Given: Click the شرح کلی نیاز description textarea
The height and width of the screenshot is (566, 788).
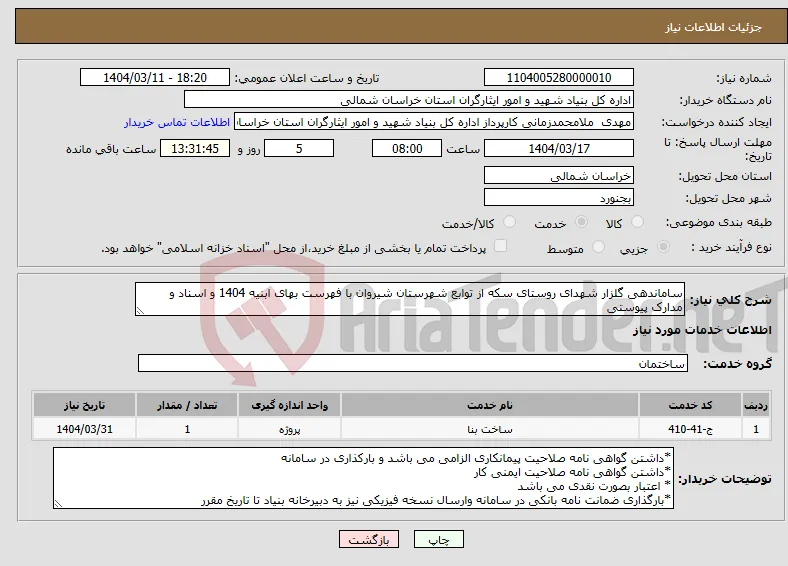Looking at the screenshot, I should coord(410,299).
